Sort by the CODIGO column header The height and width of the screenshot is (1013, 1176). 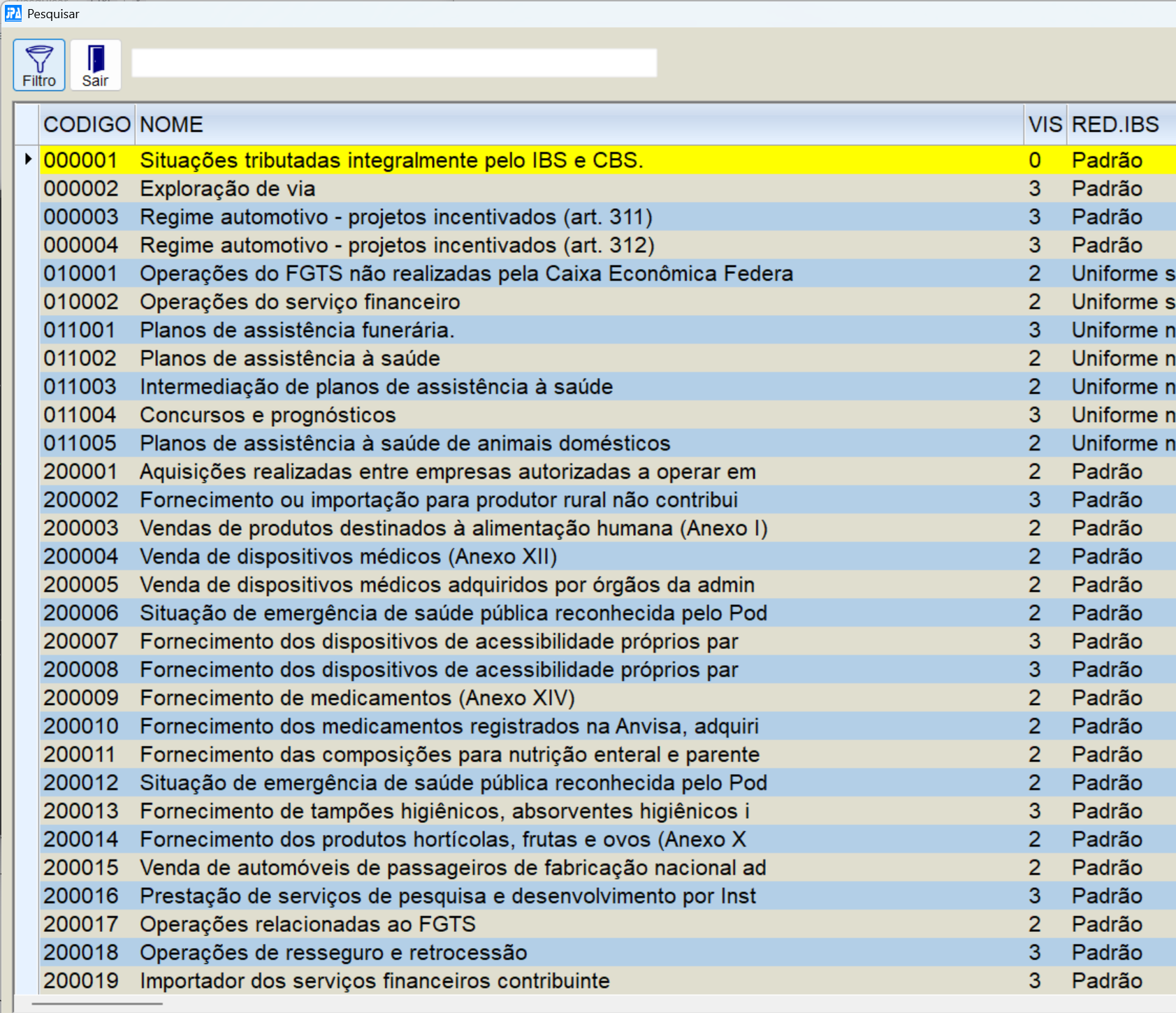coord(87,124)
